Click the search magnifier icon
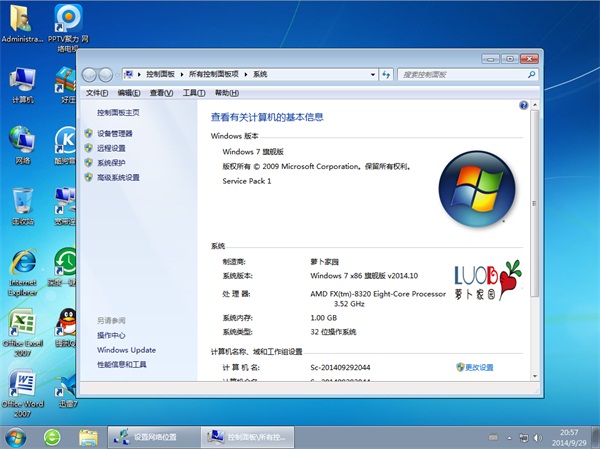600x449 pixels. (x=531, y=75)
